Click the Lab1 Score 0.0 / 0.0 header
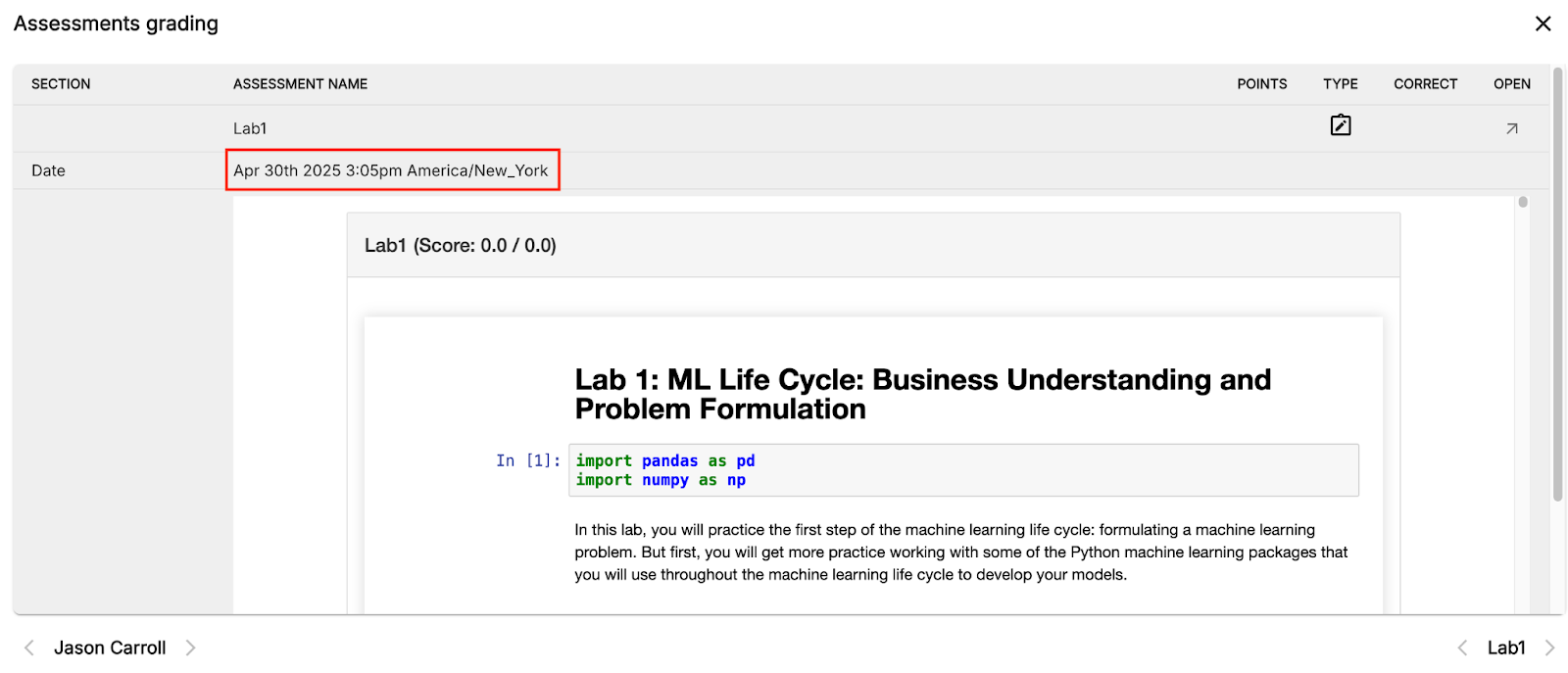The image size is (1568, 673). click(x=461, y=246)
